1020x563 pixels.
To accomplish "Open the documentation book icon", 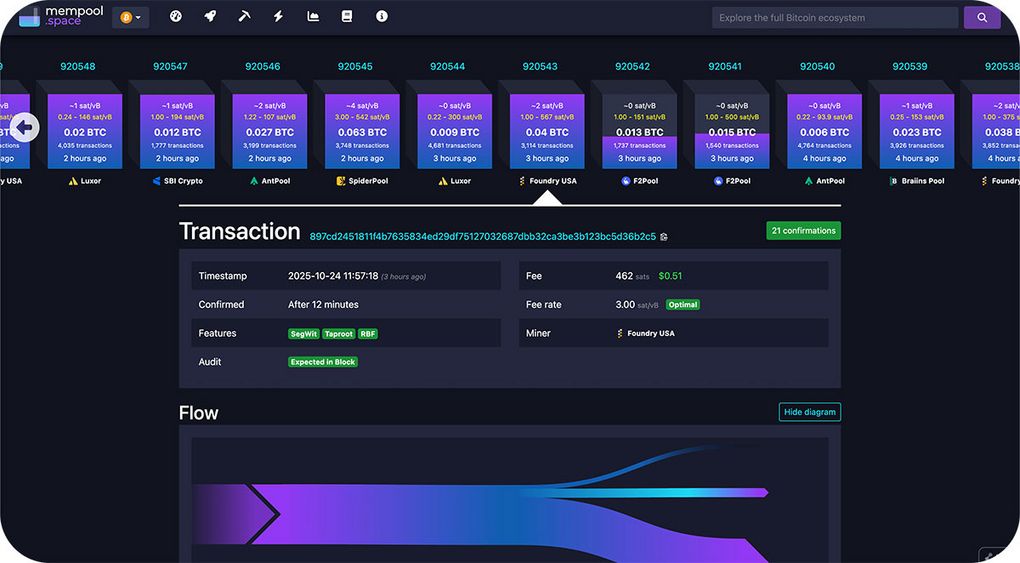I will tap(347, 17).
